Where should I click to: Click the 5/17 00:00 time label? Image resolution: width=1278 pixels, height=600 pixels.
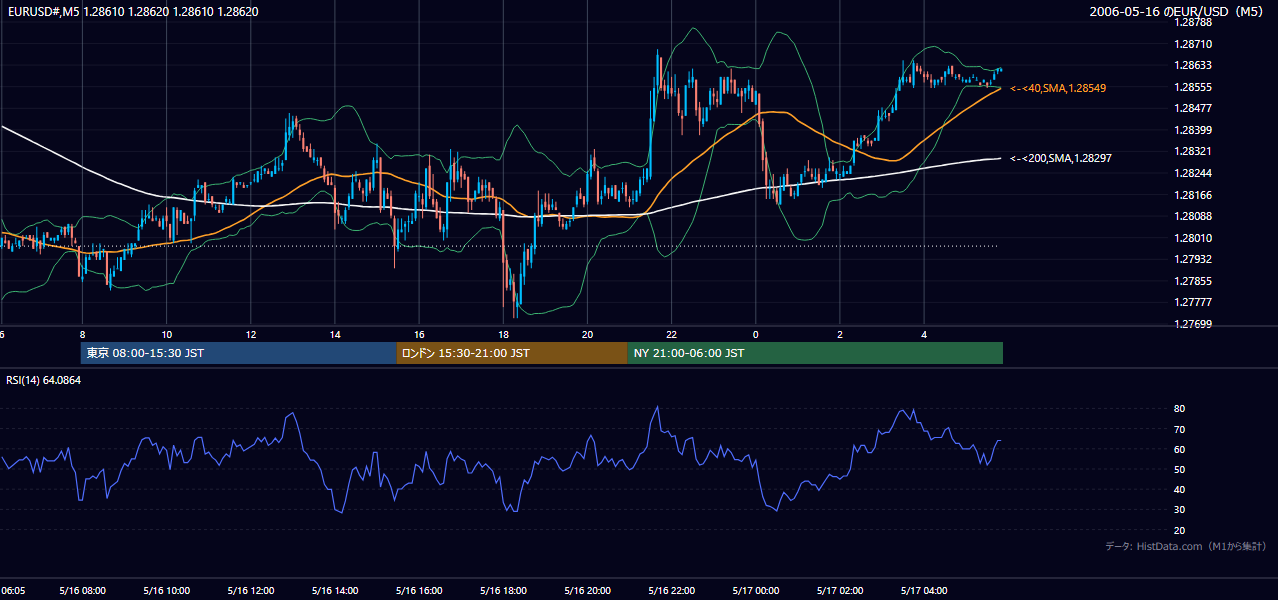756,591
